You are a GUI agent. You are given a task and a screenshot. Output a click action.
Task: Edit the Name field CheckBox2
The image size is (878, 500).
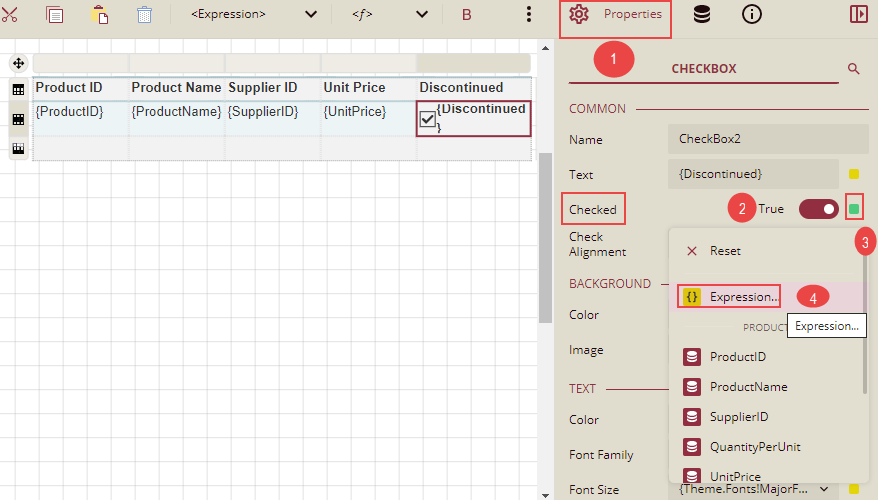click(x=768, y=139)
